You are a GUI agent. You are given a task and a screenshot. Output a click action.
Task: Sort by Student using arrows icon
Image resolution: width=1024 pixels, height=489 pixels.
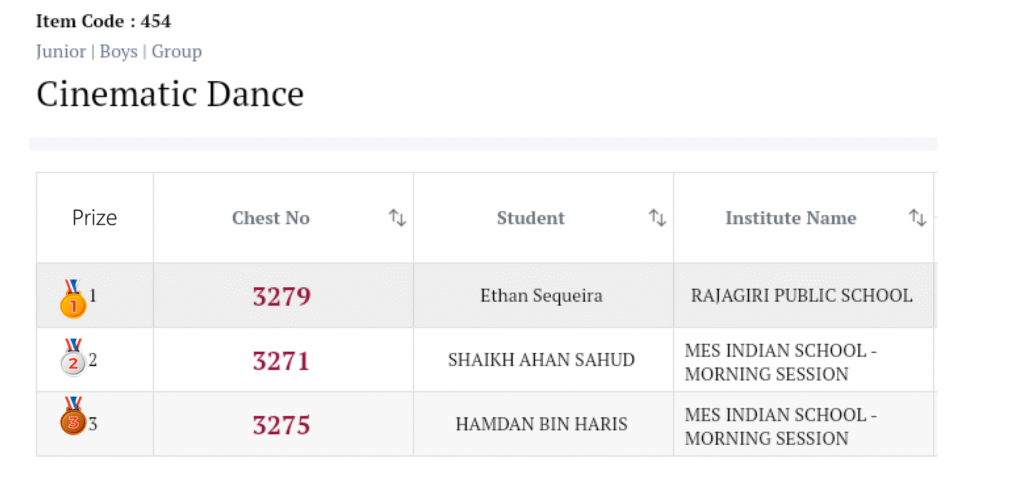tap(657, 218)
